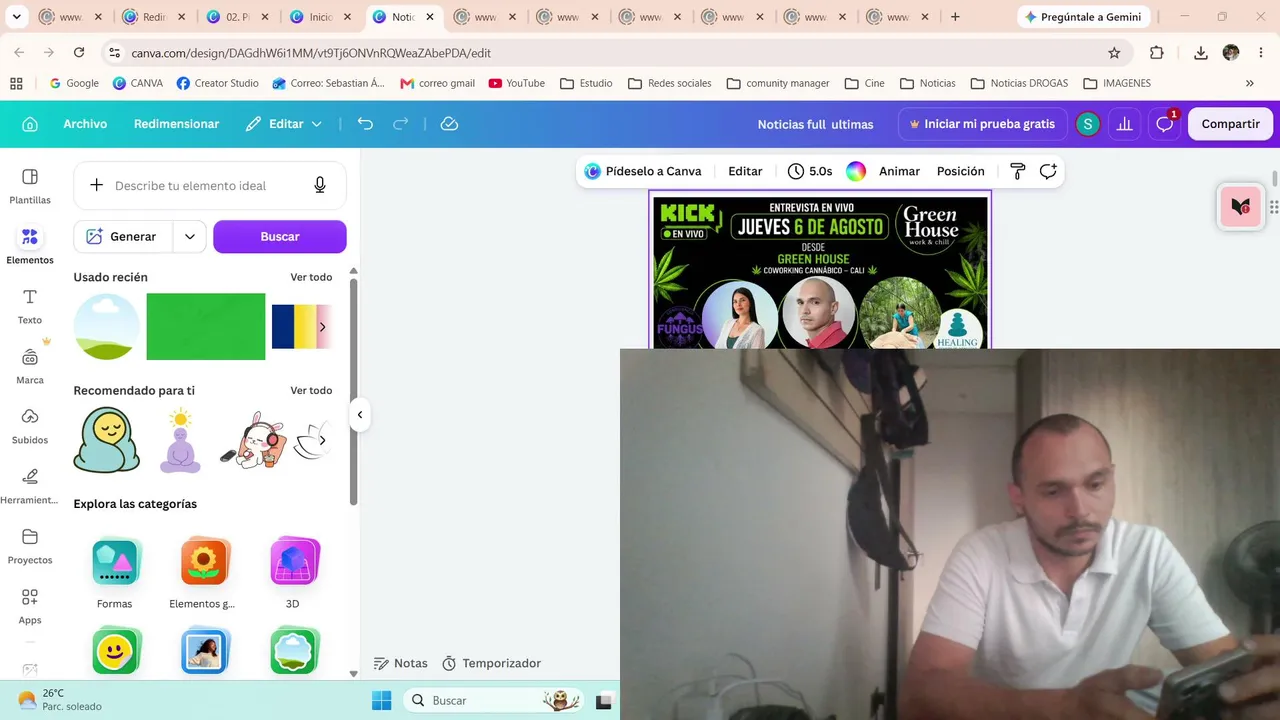Click Pídeselo a Canva button
Viewport: 1280px width, 720px height.
[x=643, y=171]
